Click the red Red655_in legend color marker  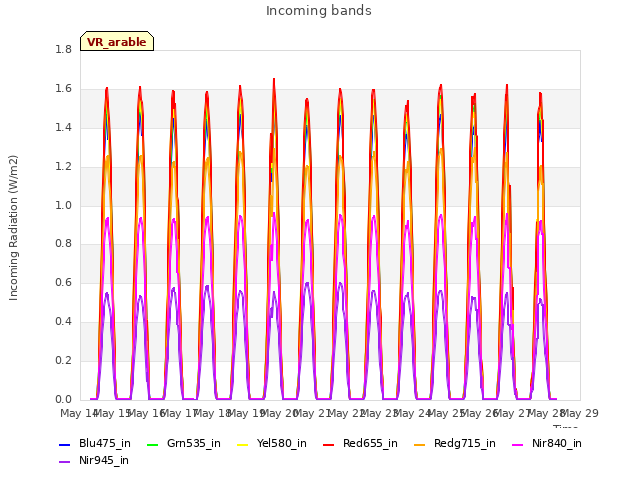coord(329,444)
